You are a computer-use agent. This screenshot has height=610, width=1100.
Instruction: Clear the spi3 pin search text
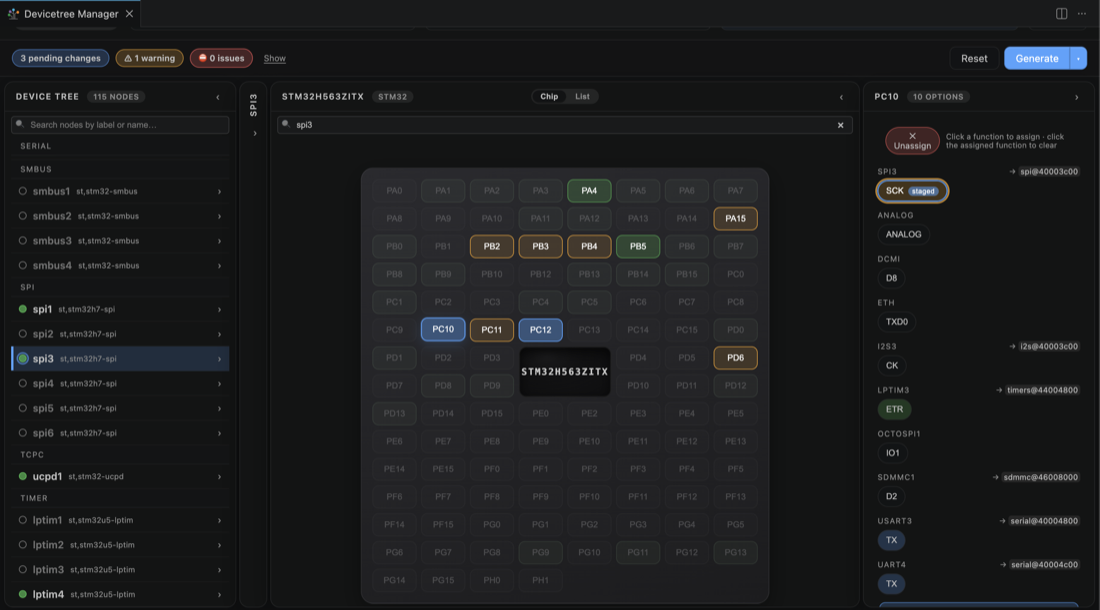[x=840, y=125]
